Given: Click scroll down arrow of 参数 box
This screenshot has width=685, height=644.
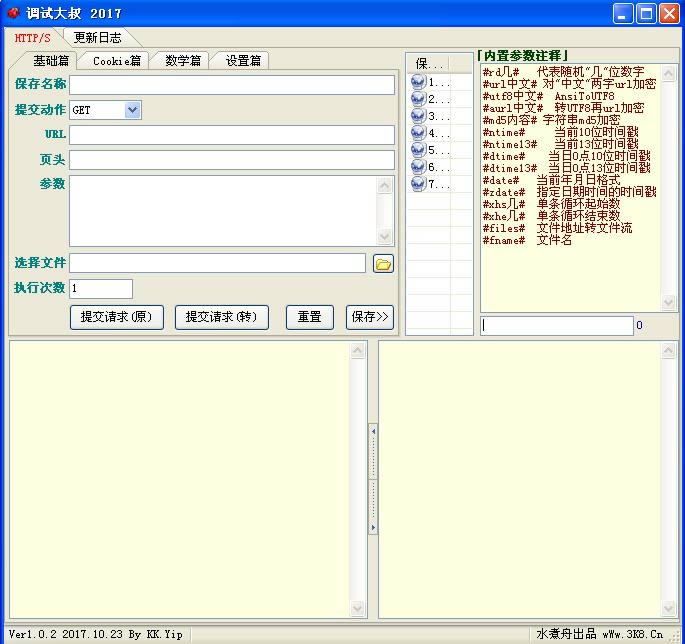Looking at the screenshot, I should [384, 236].
